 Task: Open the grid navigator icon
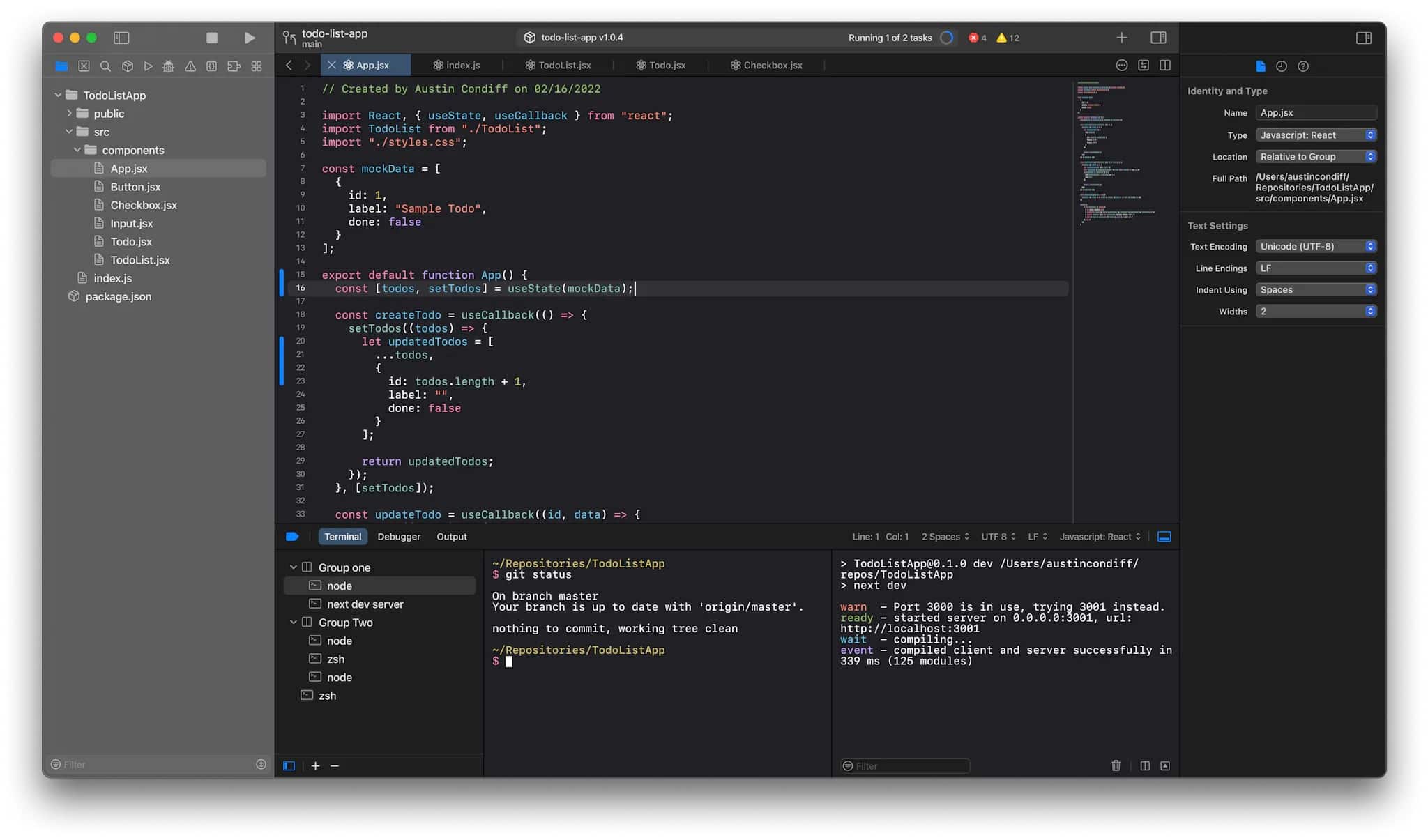click(257, 66)
